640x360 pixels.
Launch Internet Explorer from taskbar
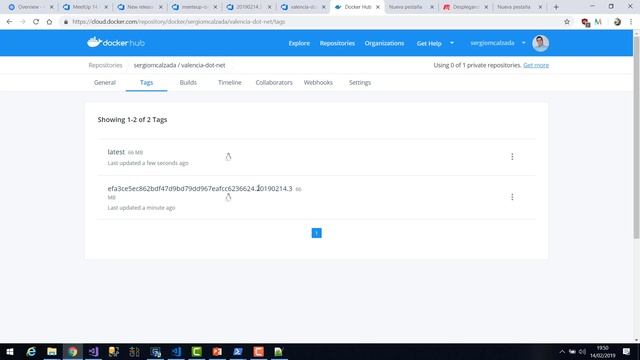[31, 351]
